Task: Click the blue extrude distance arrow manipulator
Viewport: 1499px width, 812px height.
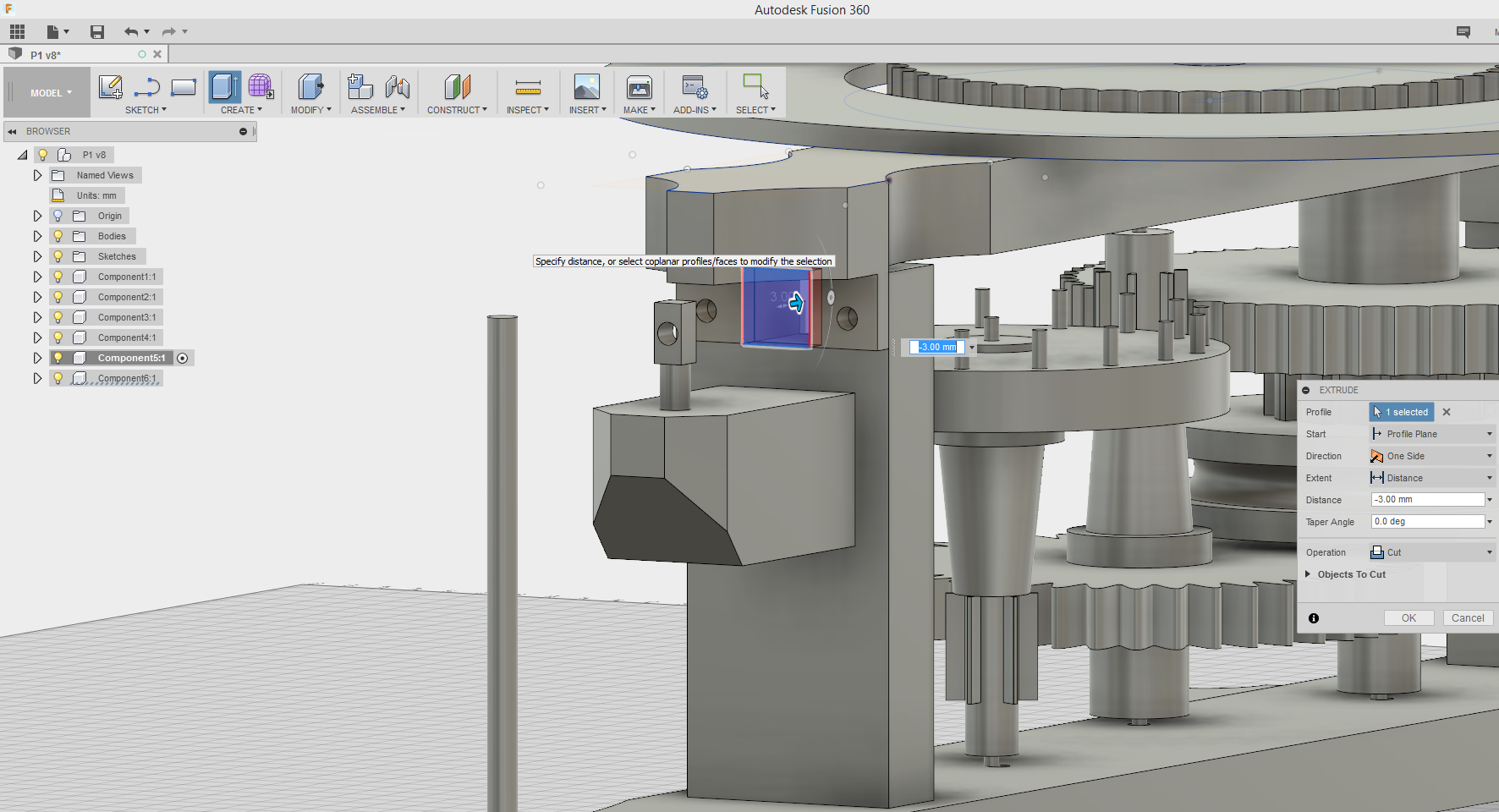Action: point(796,303)
